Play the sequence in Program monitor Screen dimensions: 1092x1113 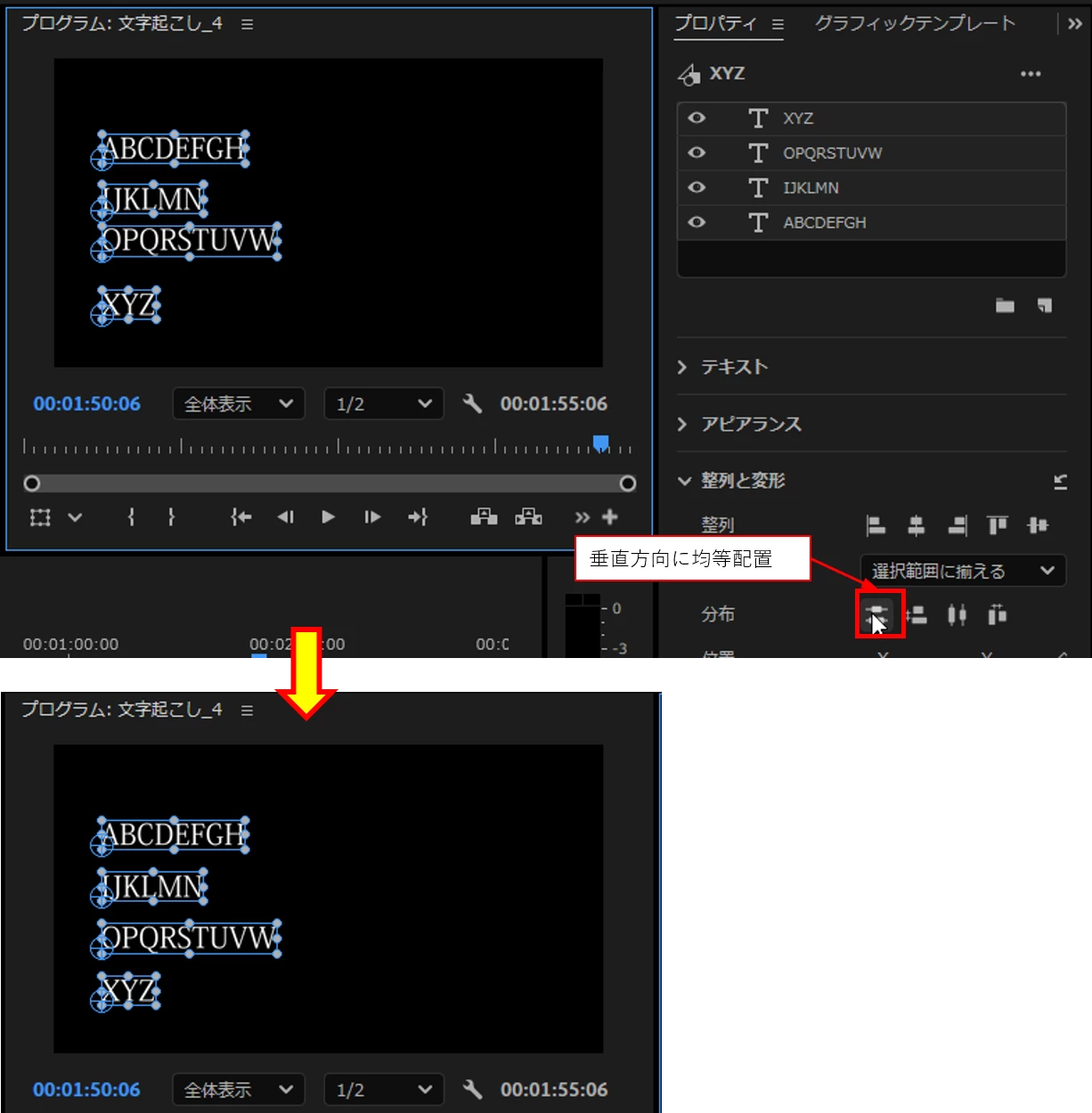point(328,516)
